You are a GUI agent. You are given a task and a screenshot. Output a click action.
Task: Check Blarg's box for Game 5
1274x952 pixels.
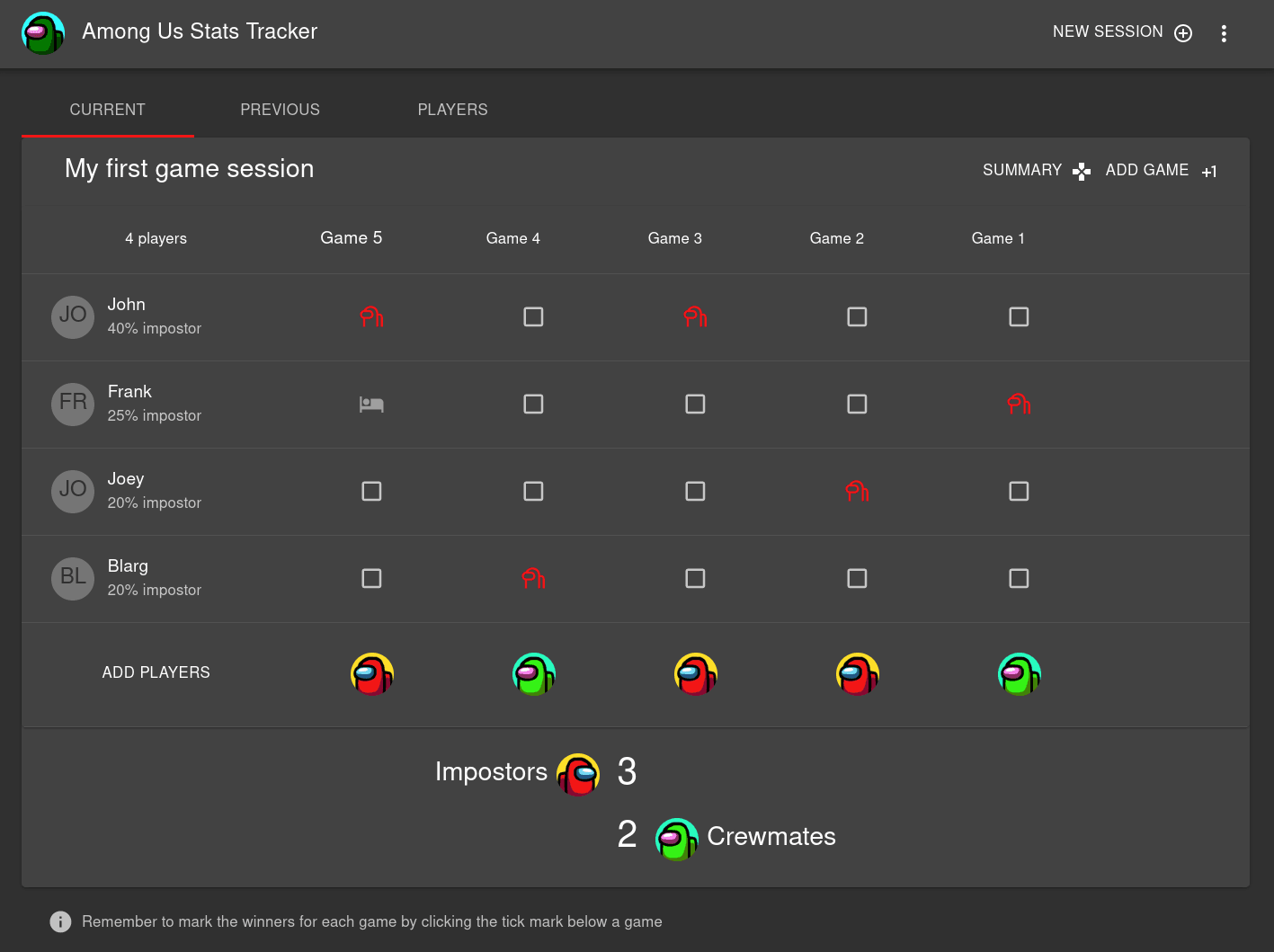[371, 578]
